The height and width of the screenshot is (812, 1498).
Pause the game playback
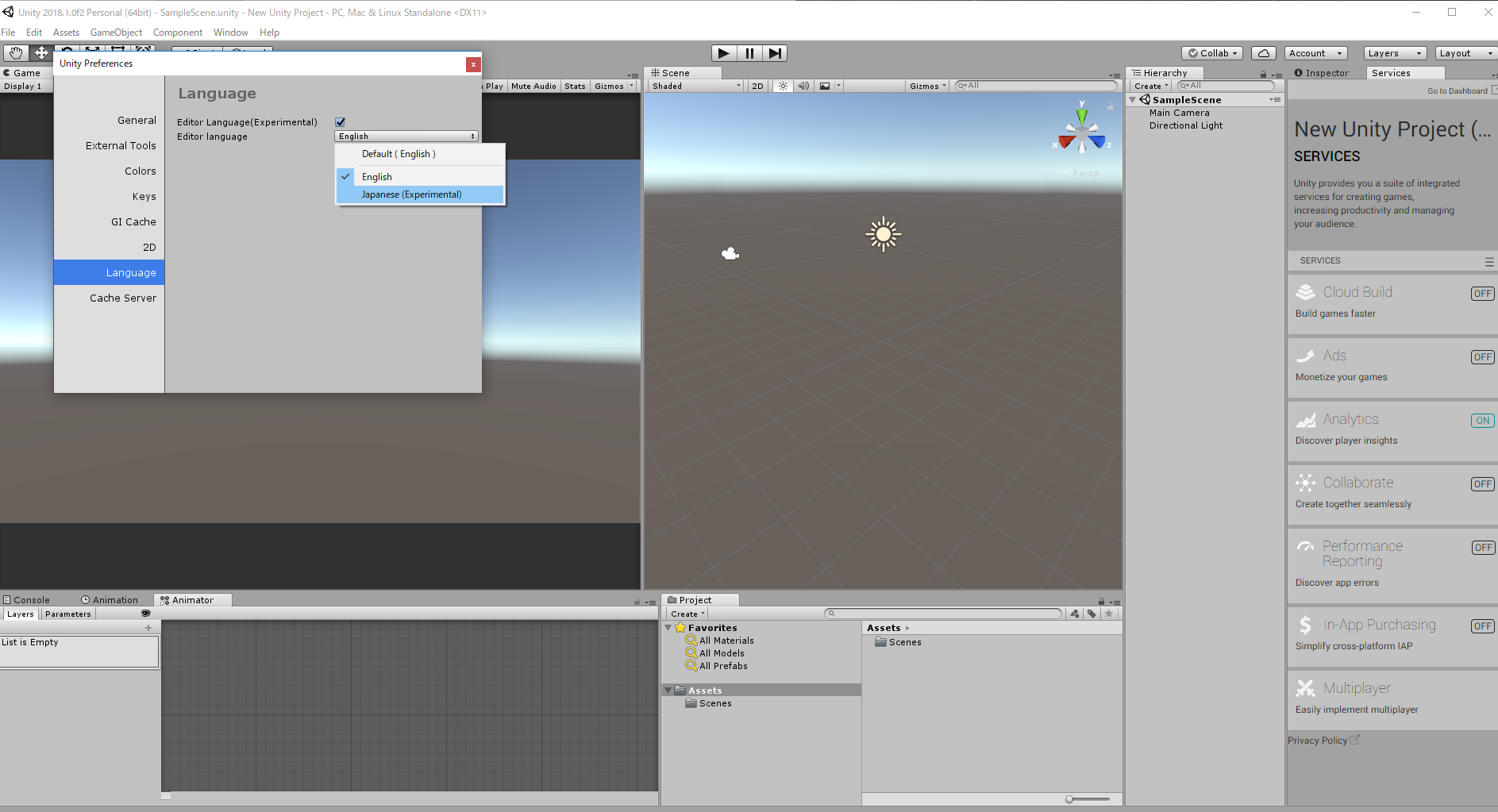pos(749,53)
